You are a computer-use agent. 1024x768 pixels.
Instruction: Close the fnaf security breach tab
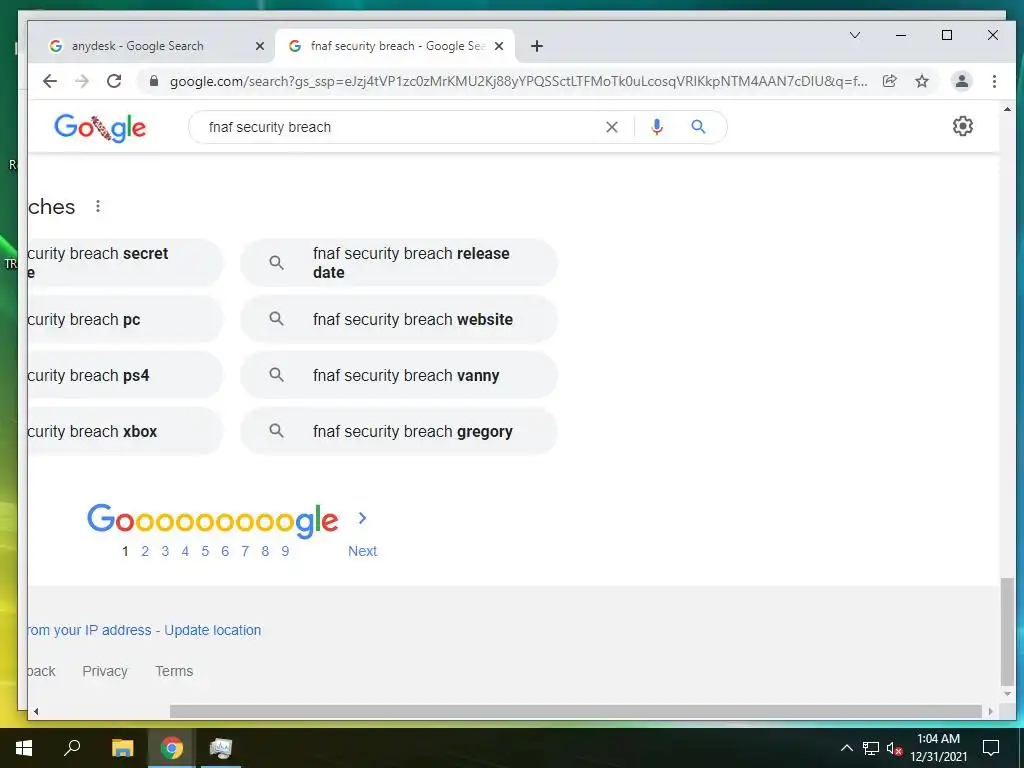pyautogui.click(x=499, y=46)
